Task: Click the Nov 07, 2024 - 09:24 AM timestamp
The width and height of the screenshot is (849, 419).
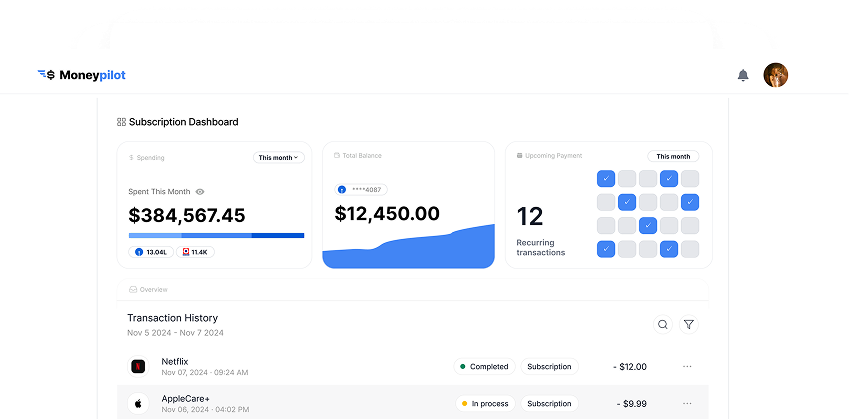Action: point(205,372)
